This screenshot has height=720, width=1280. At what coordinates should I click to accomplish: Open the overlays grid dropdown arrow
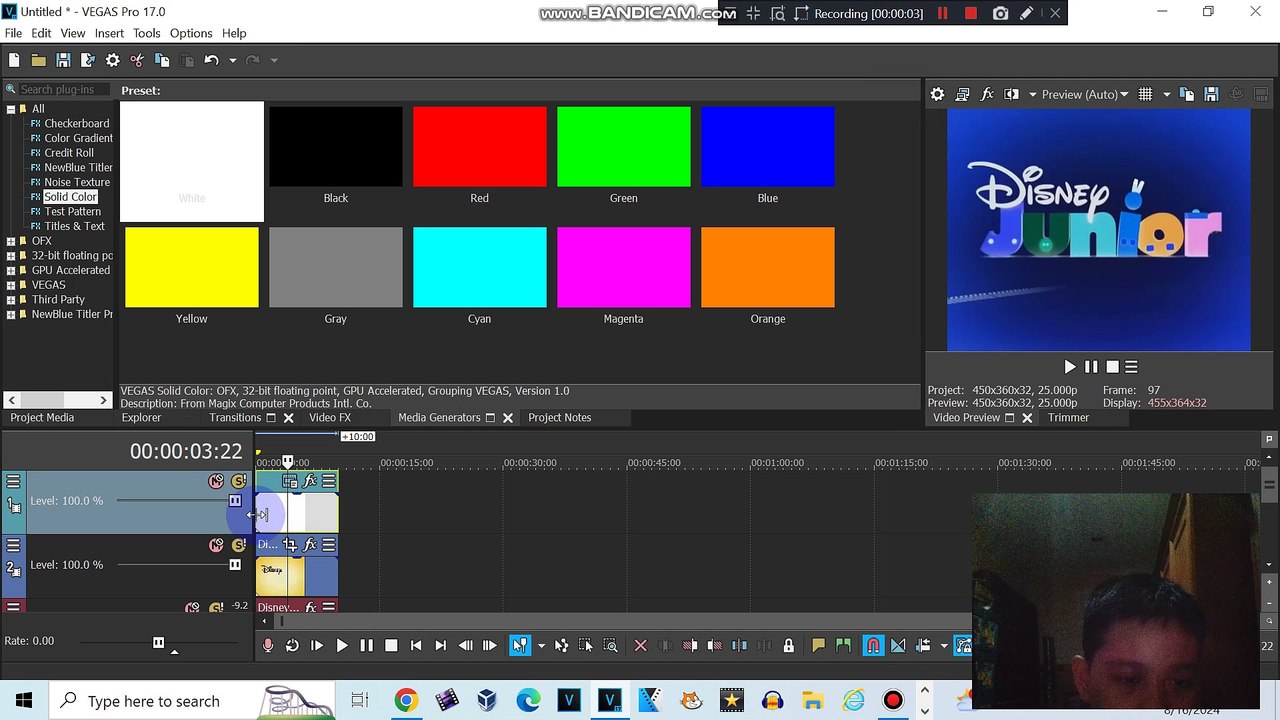click(x=1166, y=94)
